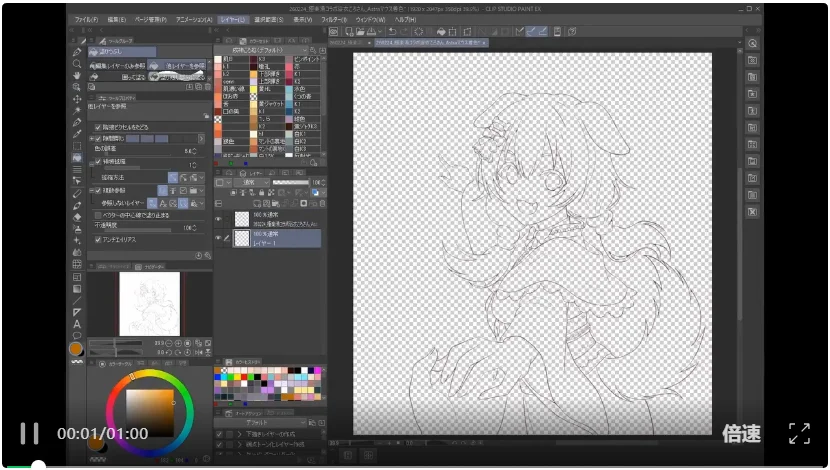The width and height of the screenshot is (830, 470).
Task: Open the ウィンドウ(W) menu
Action: tap(371, 20)
